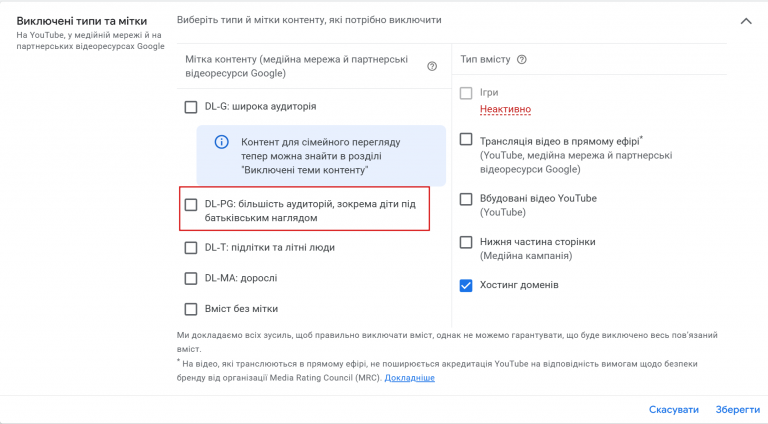The image size is (768, 424).
Task: Click the family content info notice text
Action: click(x=320, y=157)
